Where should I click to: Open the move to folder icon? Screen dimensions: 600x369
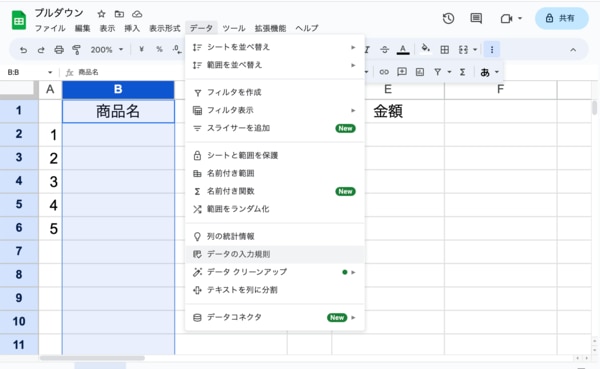pos(119,14)
